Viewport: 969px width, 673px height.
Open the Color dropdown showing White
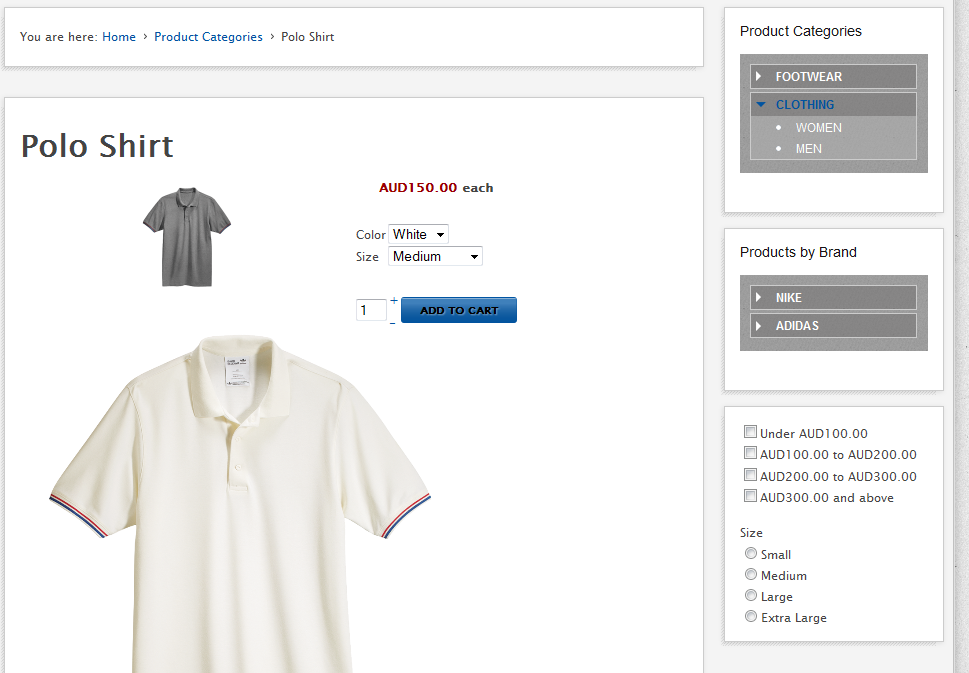tap(418, 234)
